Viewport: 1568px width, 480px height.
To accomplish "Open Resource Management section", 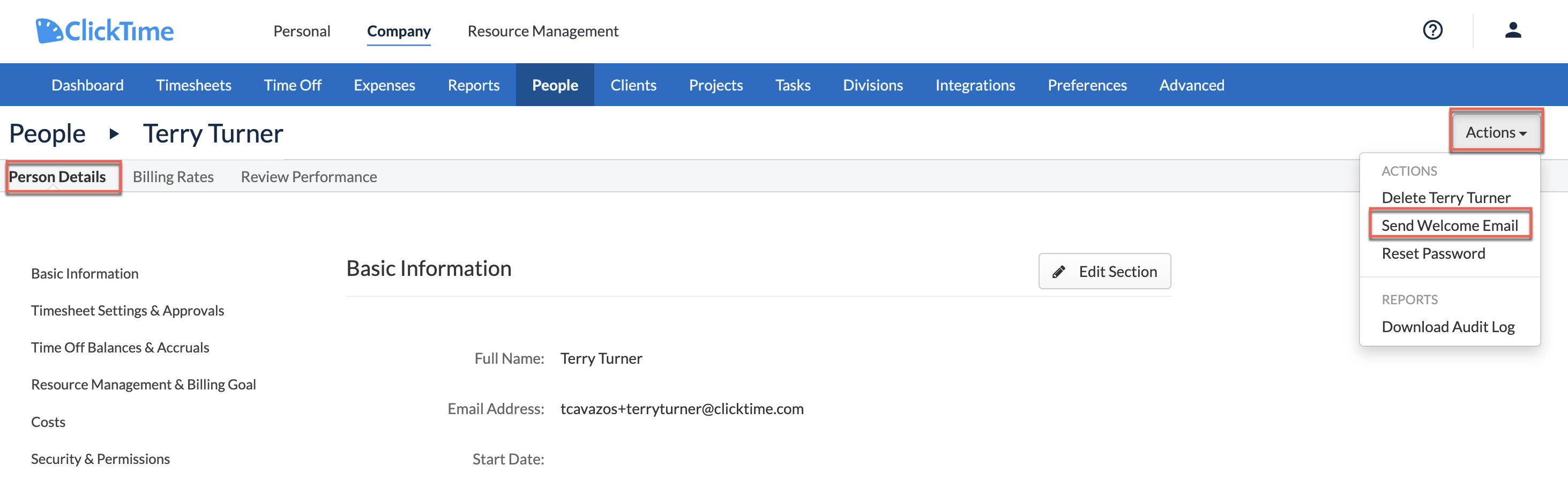I will (543, 31).
